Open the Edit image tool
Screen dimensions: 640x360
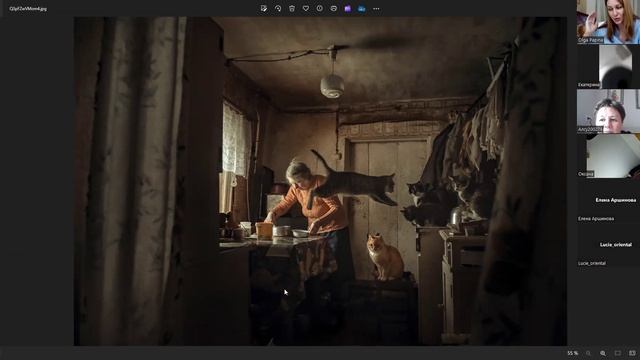[x=264, y=8]
